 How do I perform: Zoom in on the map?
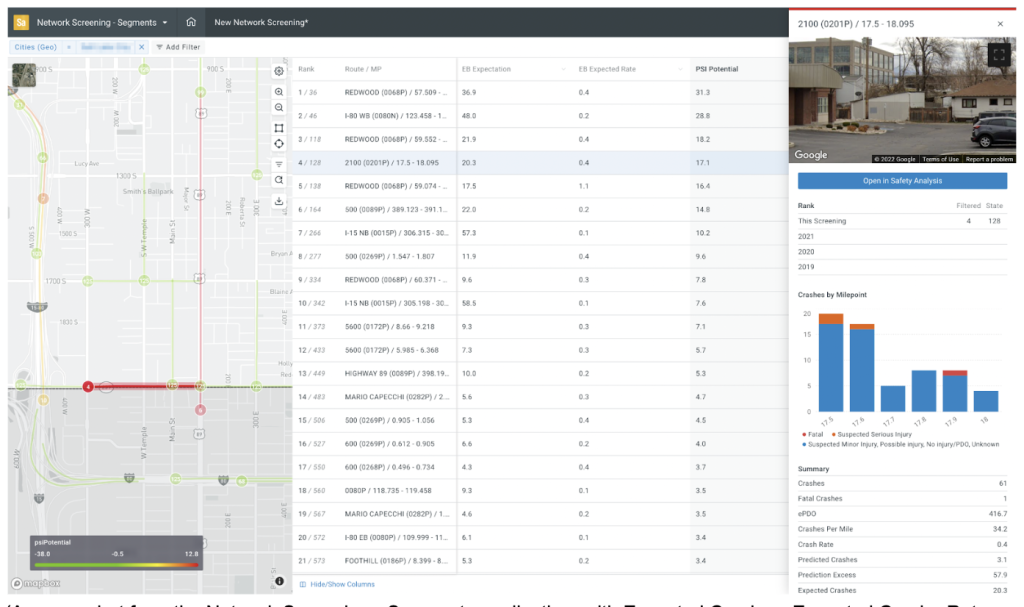(279, 91)
